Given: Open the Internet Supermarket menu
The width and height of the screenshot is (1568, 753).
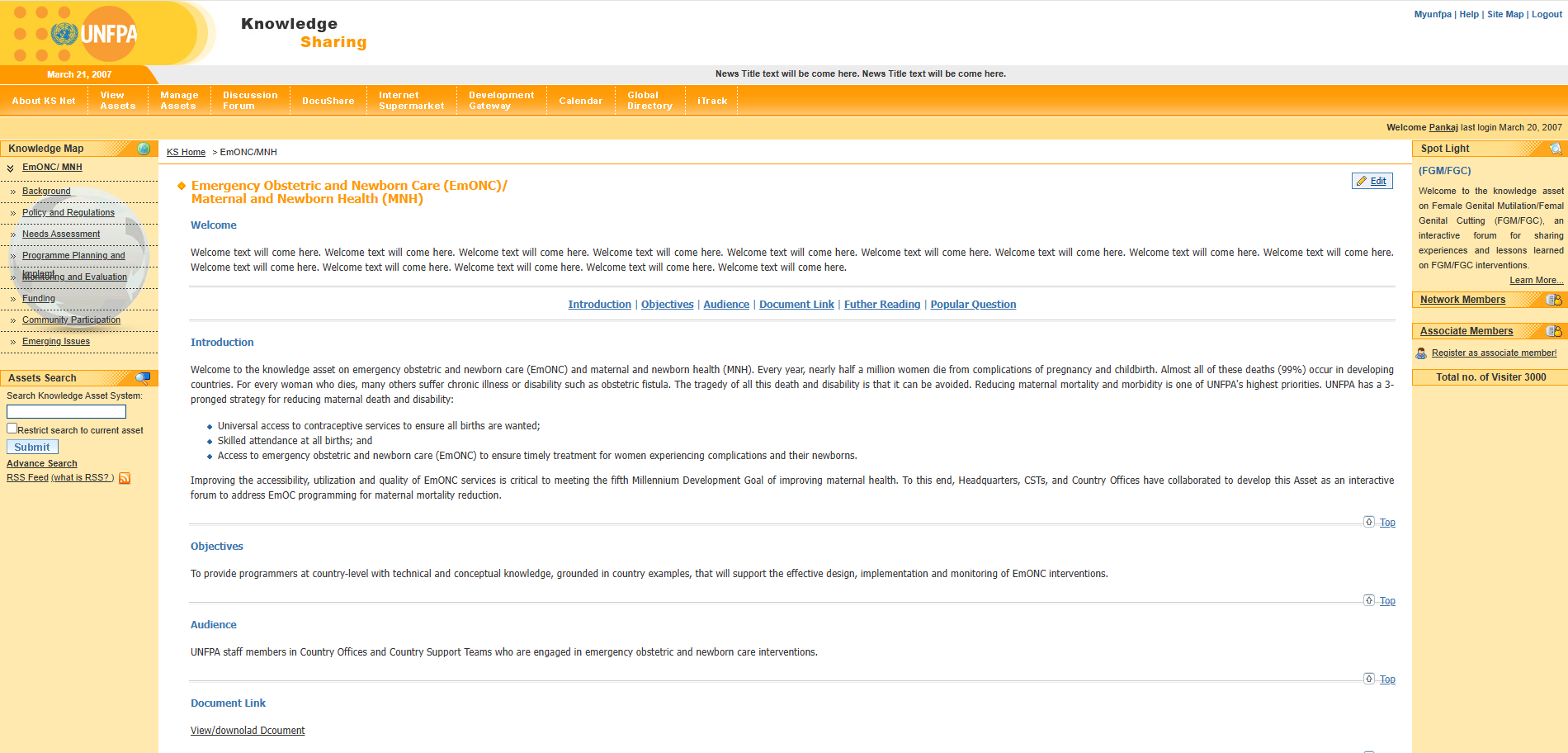Looking at the screenshot, I should coord(411,101).
